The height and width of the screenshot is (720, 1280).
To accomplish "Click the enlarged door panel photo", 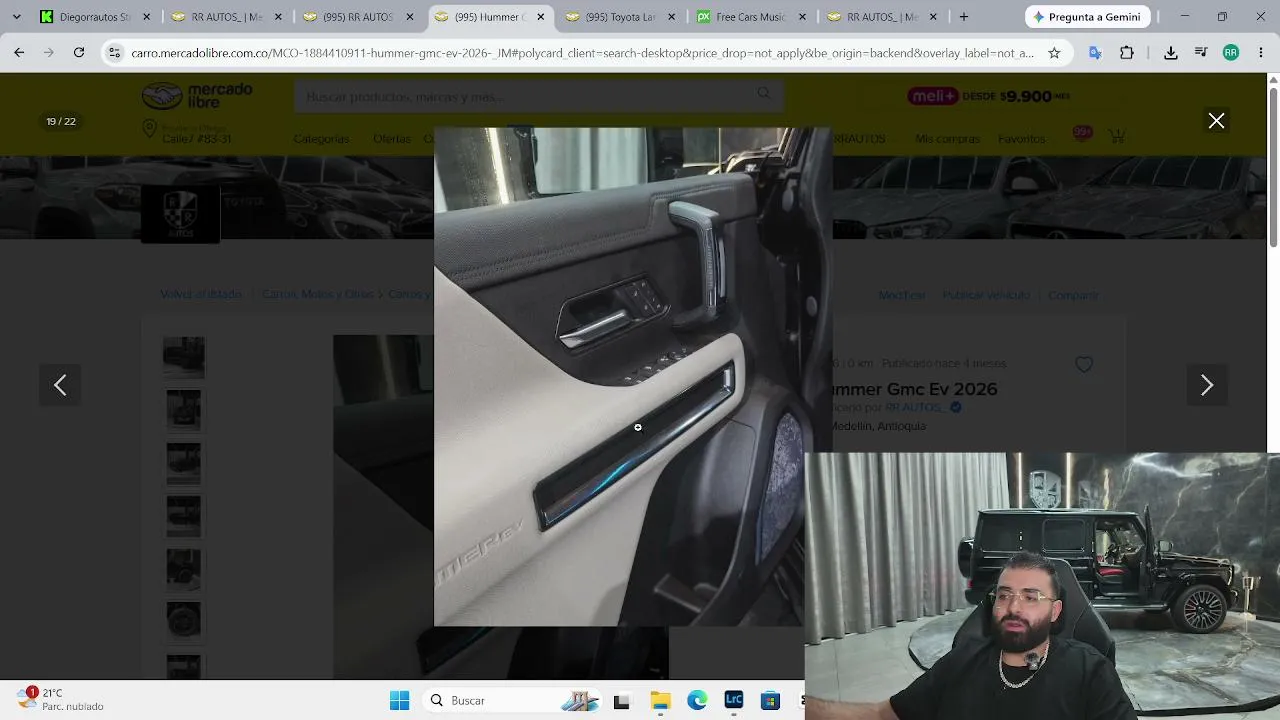I will click(x=633, y=377).
